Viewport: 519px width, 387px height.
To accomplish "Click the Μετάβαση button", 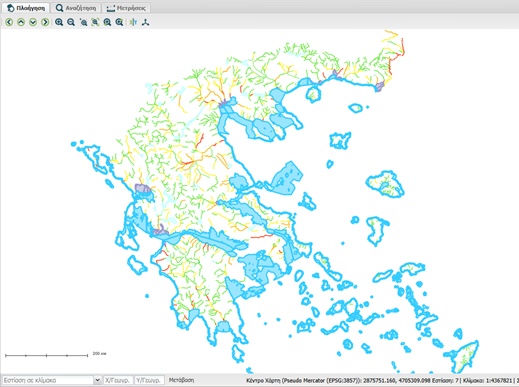I will 181,380.
